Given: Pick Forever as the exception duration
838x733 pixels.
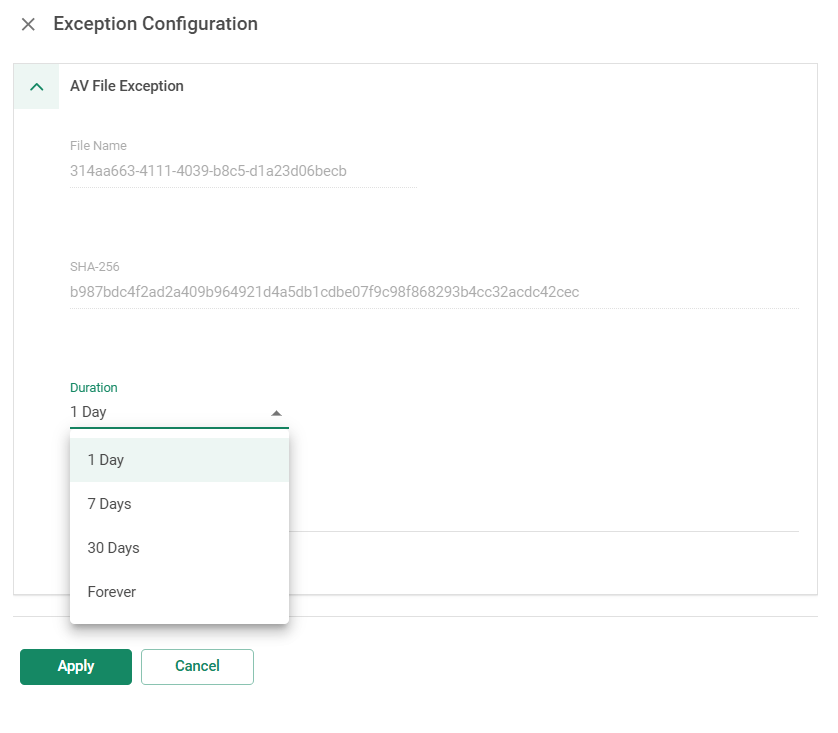Looking at the screenshot, I should tap(179, 592).
